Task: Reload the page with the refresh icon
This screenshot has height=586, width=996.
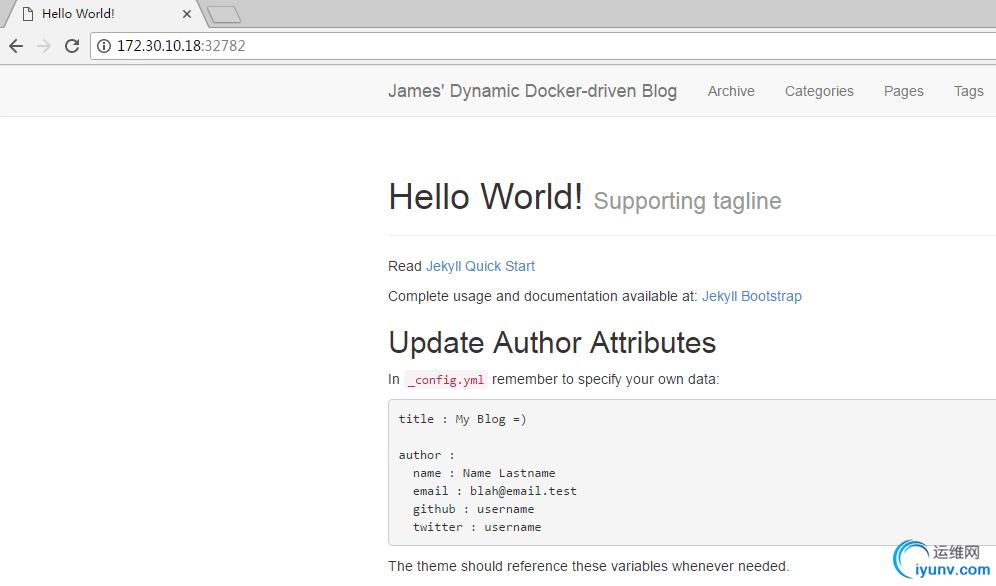Action: pyautogui.click(x=72, y=46)
